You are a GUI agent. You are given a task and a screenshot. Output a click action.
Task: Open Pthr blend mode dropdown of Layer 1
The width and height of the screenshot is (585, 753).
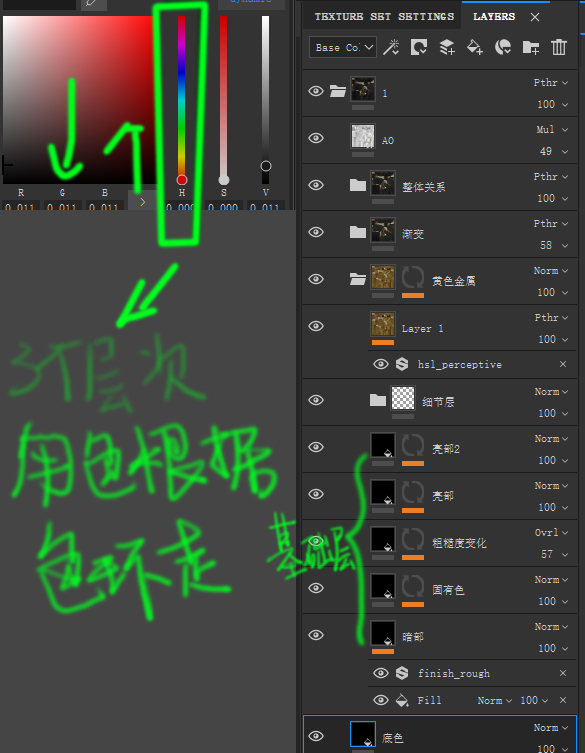click(552, 318)
